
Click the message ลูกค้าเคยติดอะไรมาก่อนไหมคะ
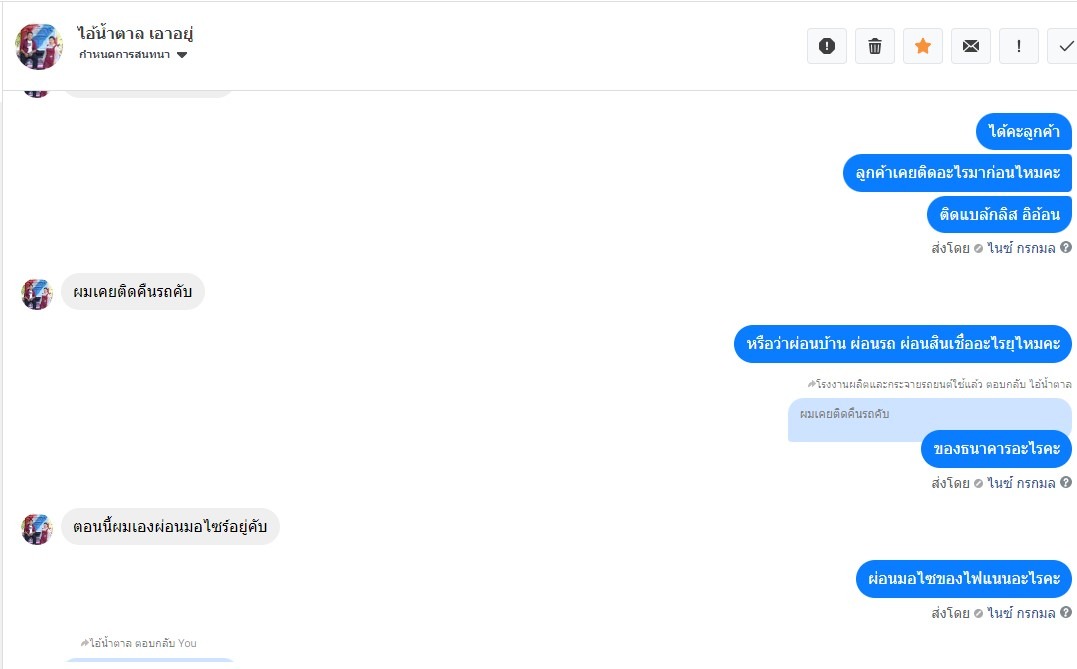pos(957,173)
